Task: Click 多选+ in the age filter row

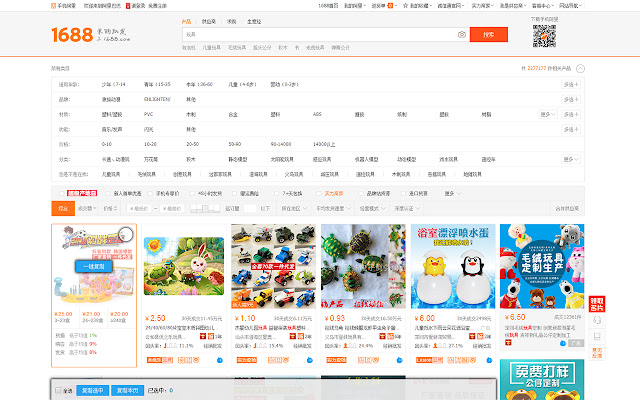Action: click(571, 84)
